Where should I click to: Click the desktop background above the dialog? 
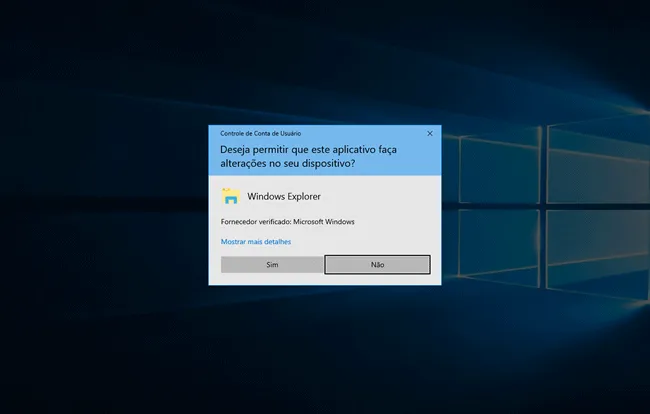(x=325, y=60)
